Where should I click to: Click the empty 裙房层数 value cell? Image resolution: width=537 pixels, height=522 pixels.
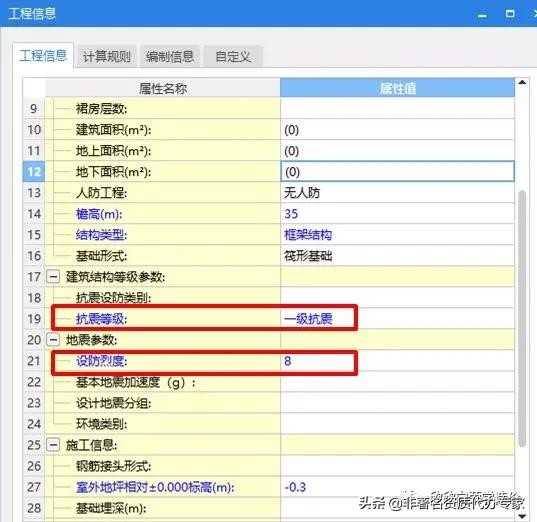(398, 109)
